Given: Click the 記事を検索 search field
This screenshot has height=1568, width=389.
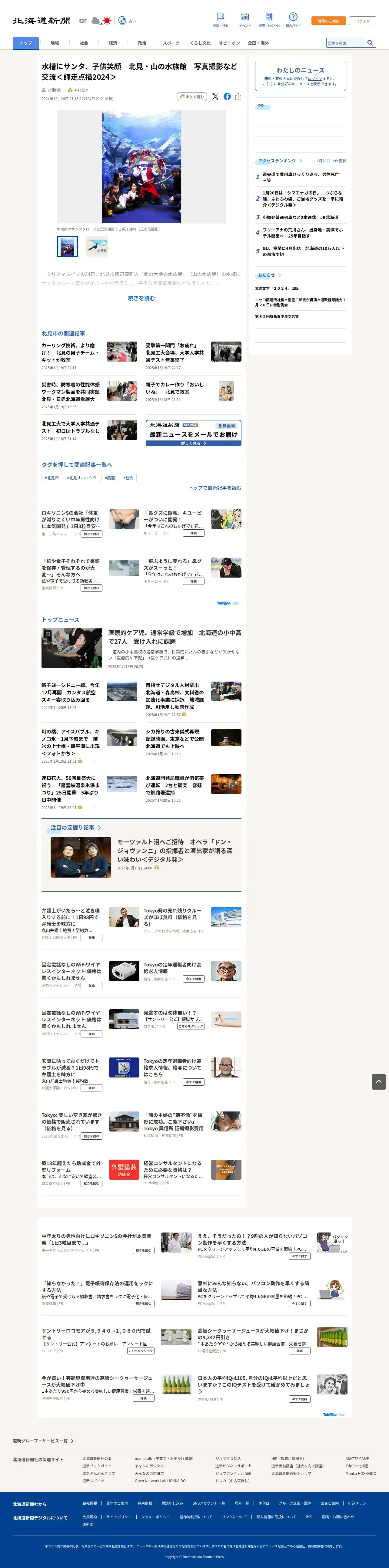Looking at the screenshot, I should coord(345,42).
